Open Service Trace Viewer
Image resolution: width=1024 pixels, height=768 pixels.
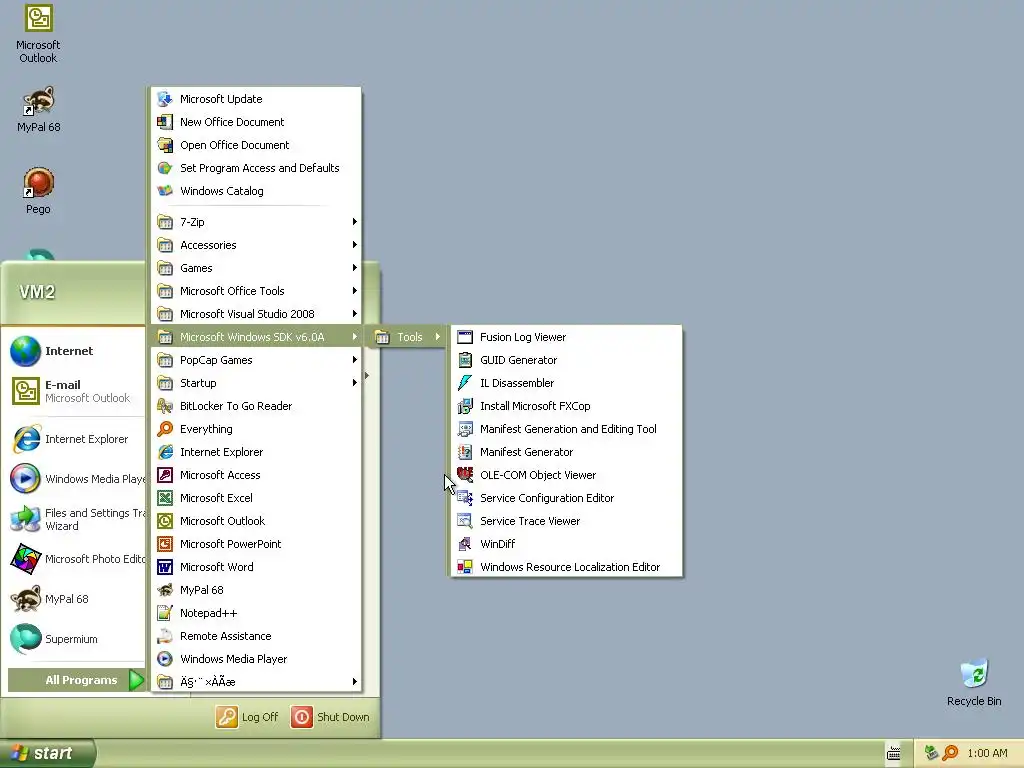coord(566,521)
